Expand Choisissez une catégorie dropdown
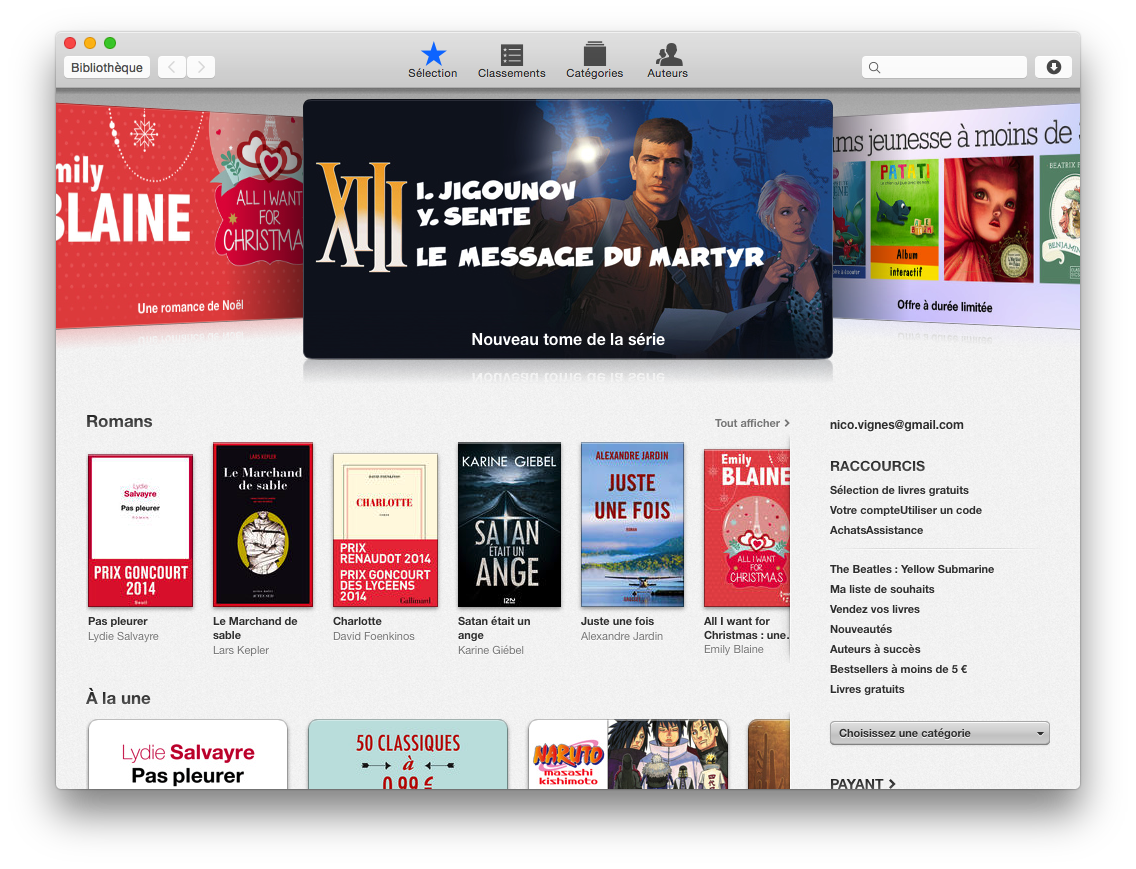Screen dimensions: 1136x869 point(940,733)
